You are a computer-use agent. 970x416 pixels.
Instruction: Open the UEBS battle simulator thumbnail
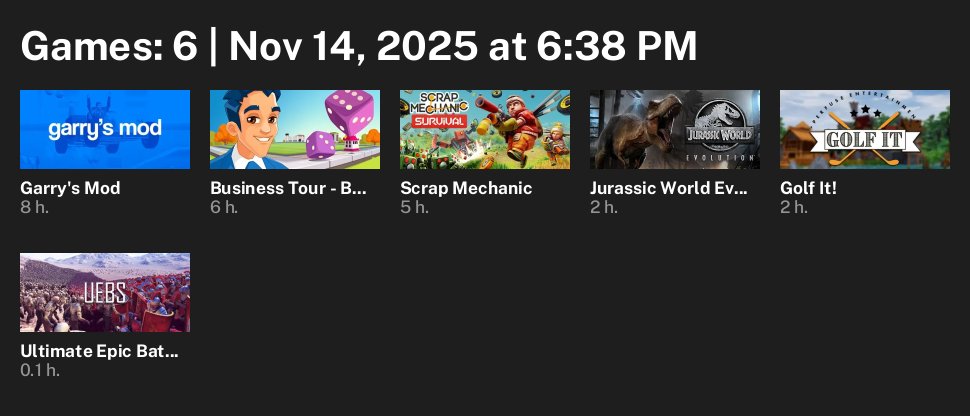coord(105,292)
